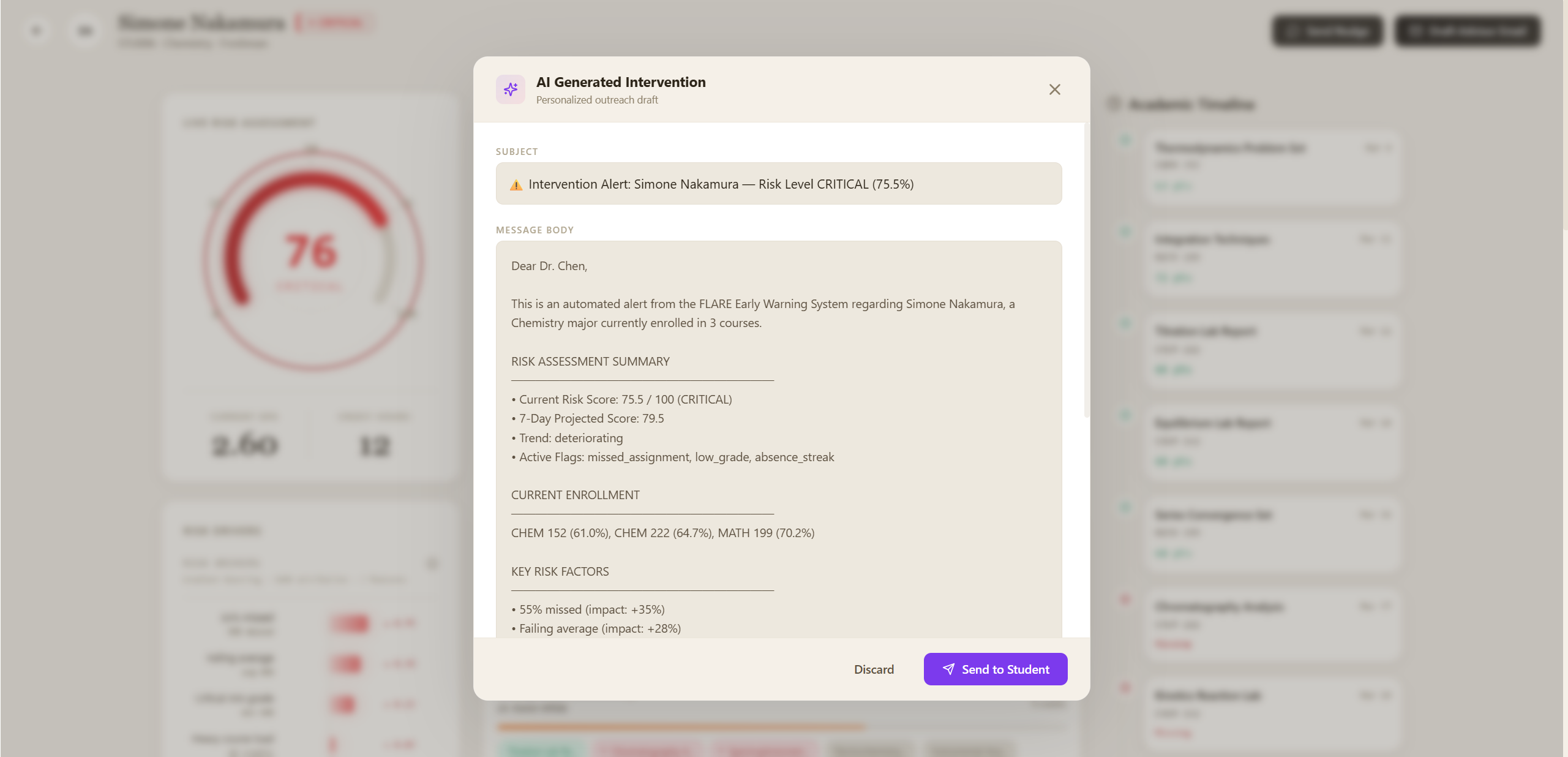Click the modal's message scrollbar
This screenshot has width=1568, height=757.
pos(1086,269)
